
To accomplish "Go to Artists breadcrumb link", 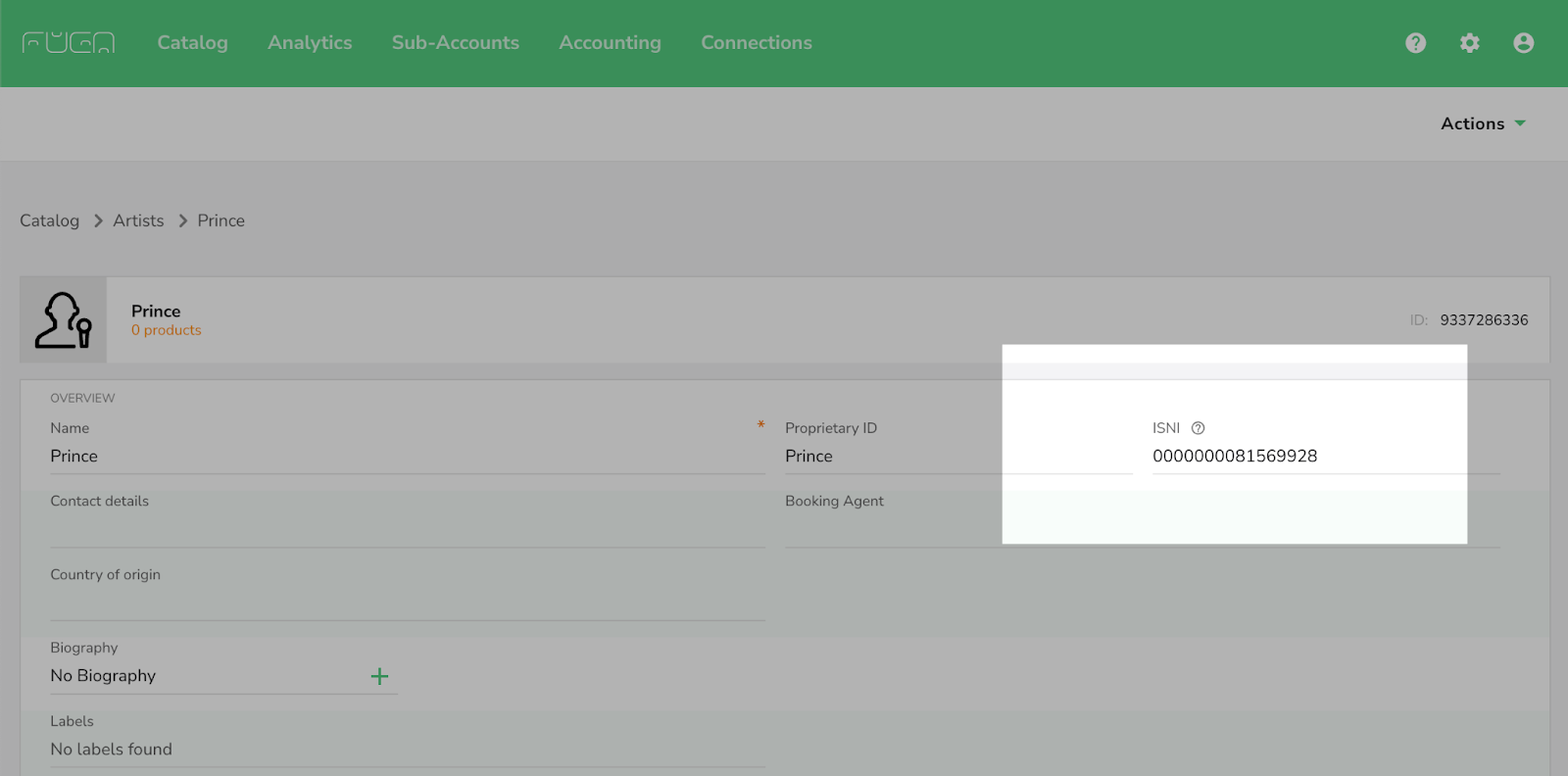I will tap(138, 220).
